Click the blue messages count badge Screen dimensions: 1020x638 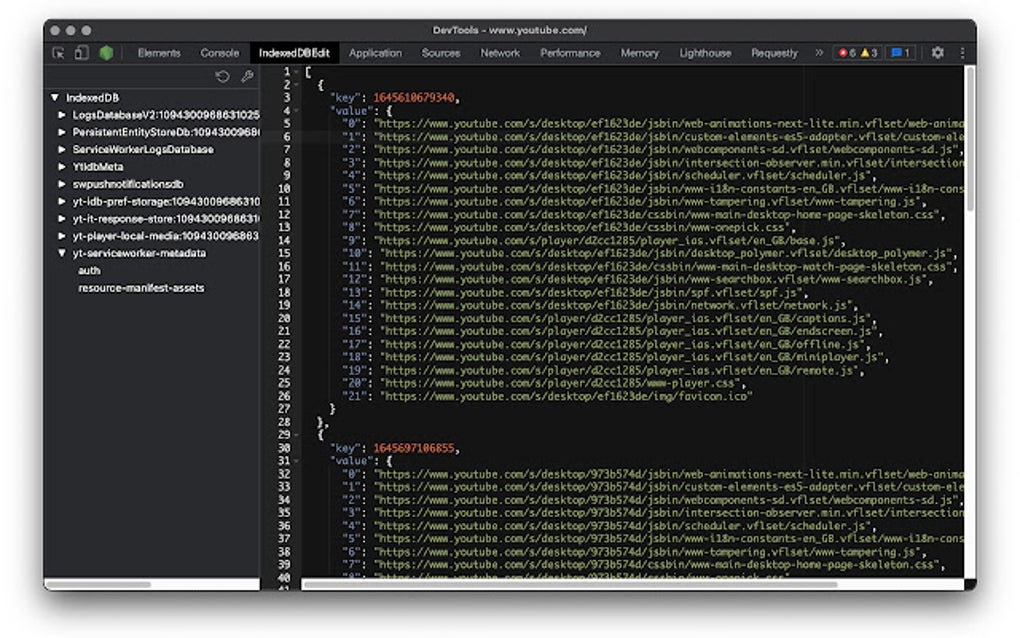900,53
